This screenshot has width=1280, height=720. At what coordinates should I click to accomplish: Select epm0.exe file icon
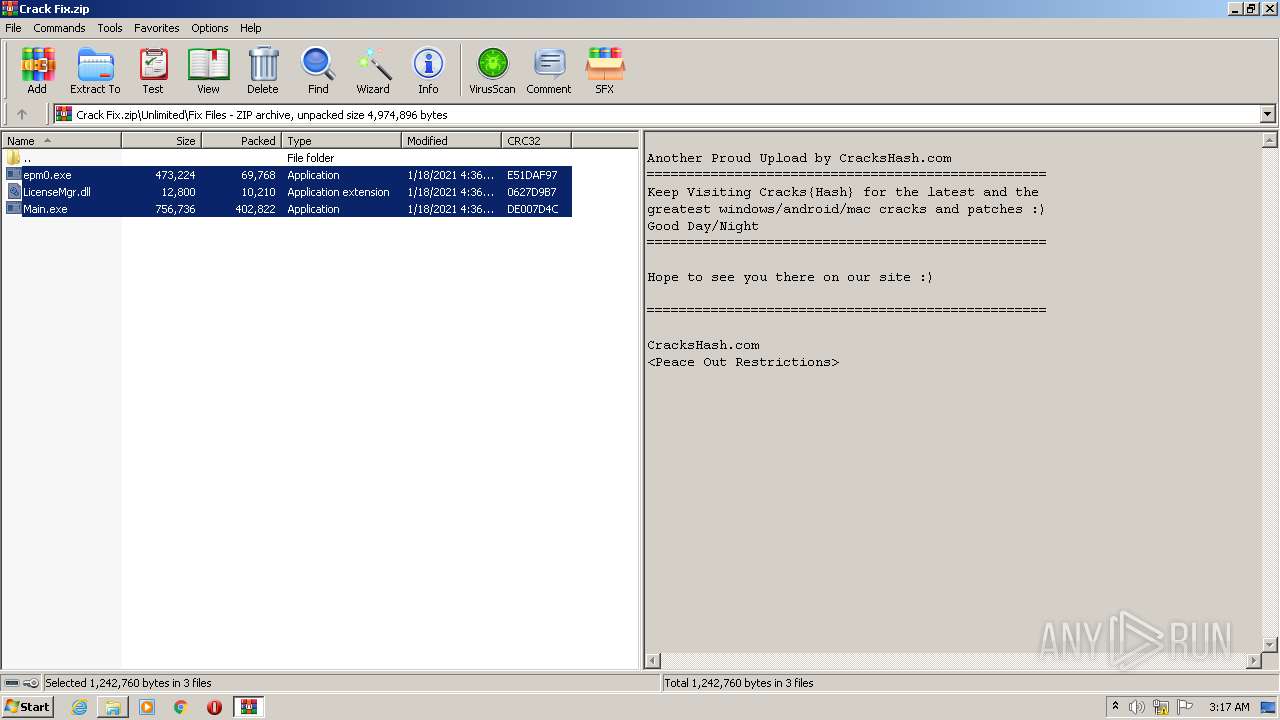(14, 175)
